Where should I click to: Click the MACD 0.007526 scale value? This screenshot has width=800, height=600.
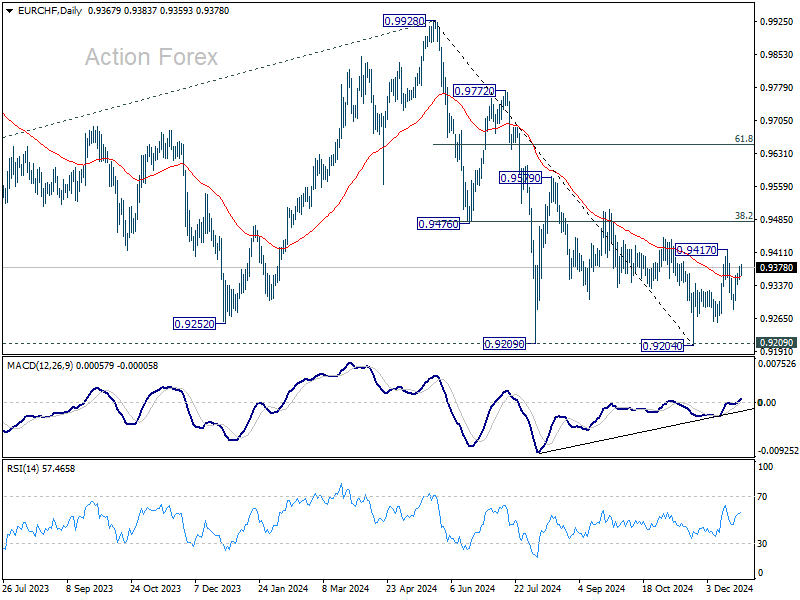[777, 364]
